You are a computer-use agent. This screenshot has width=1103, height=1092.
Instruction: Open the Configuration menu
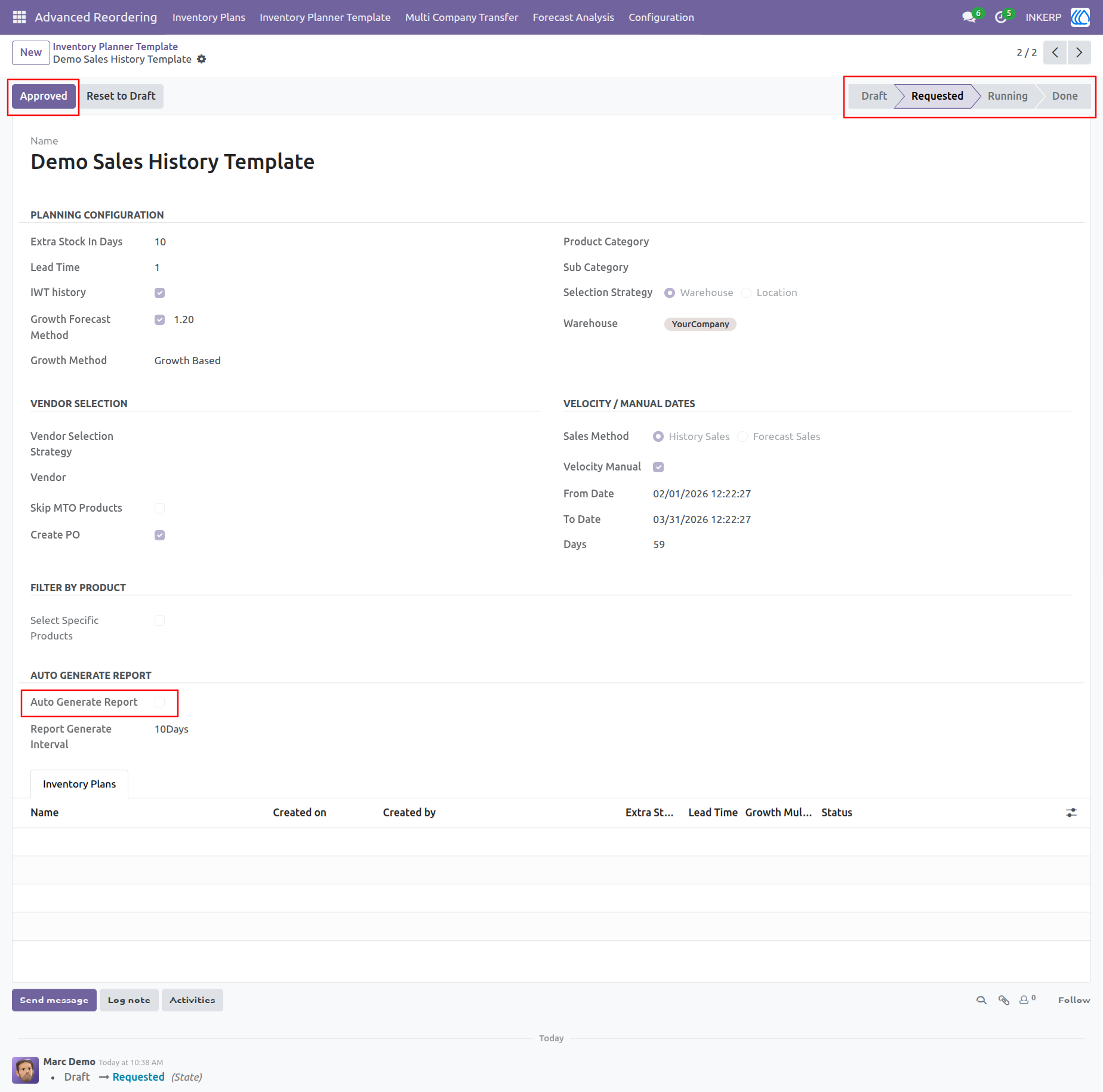(x=661, y=17)
